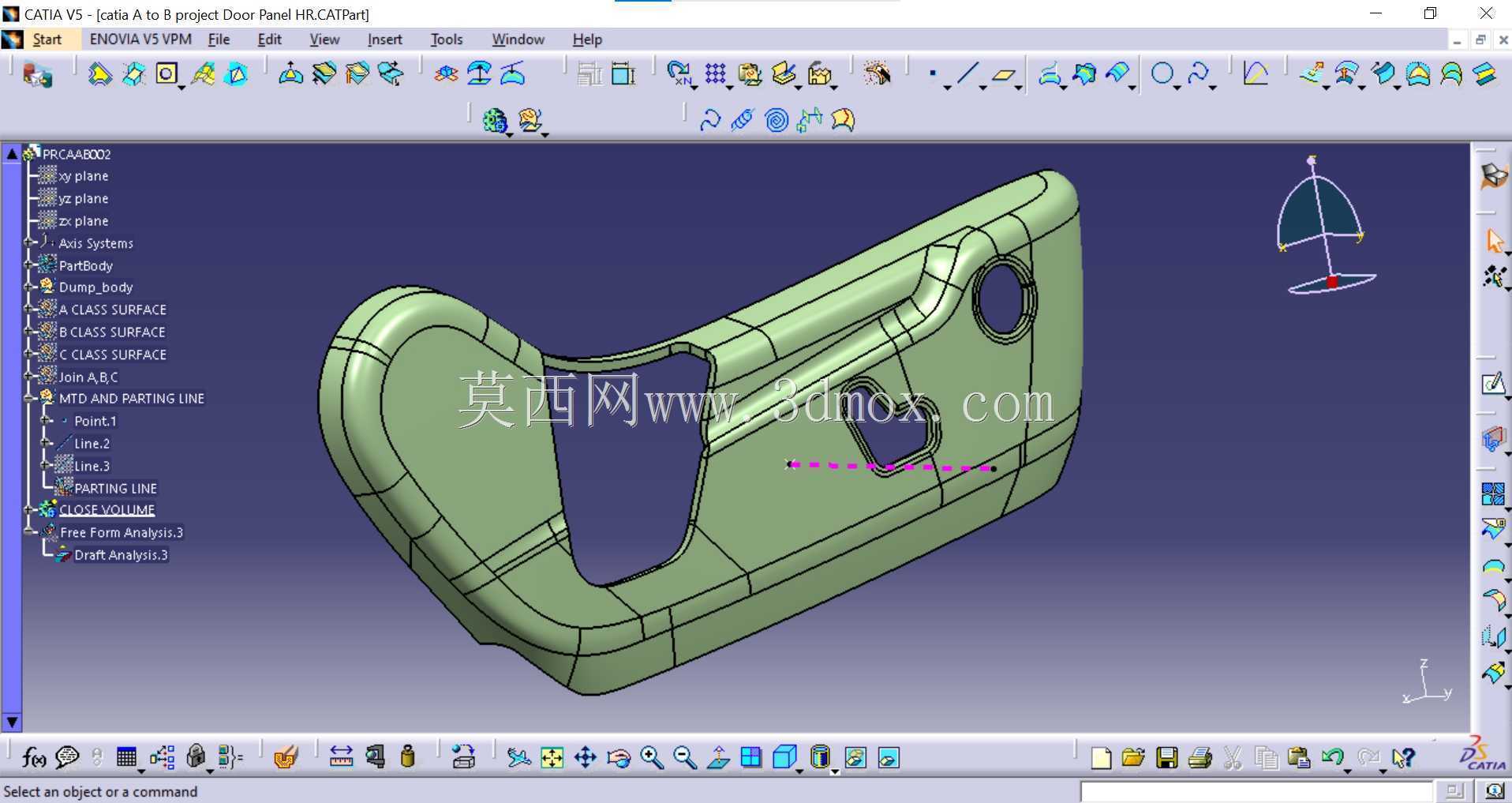Expand the CLOSE VOLUME tree node
Image resolution: width=1512 pixels, height=803 pixels.
point(29,510)
